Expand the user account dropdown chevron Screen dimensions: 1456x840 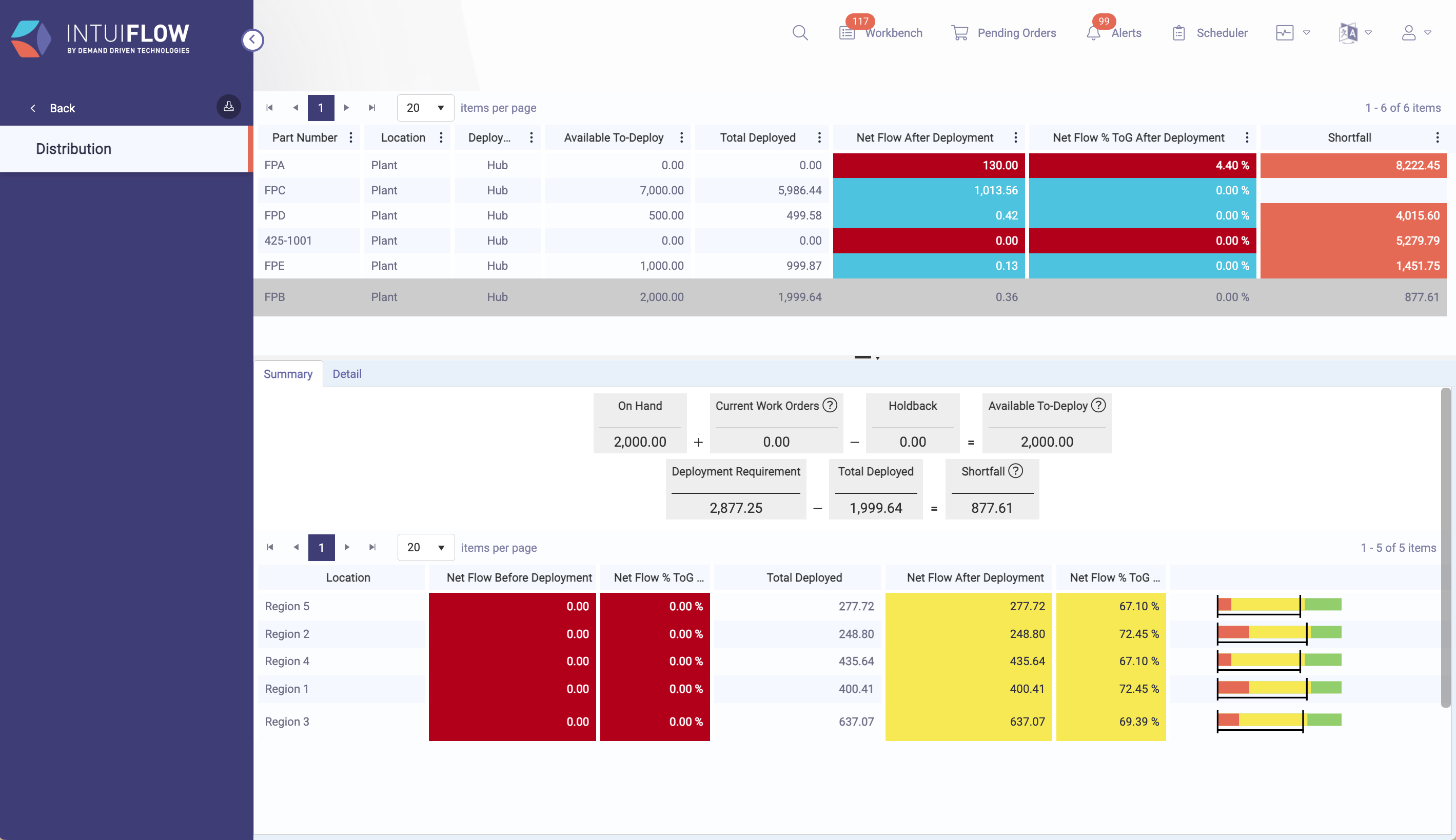(x=1428, y=33)
